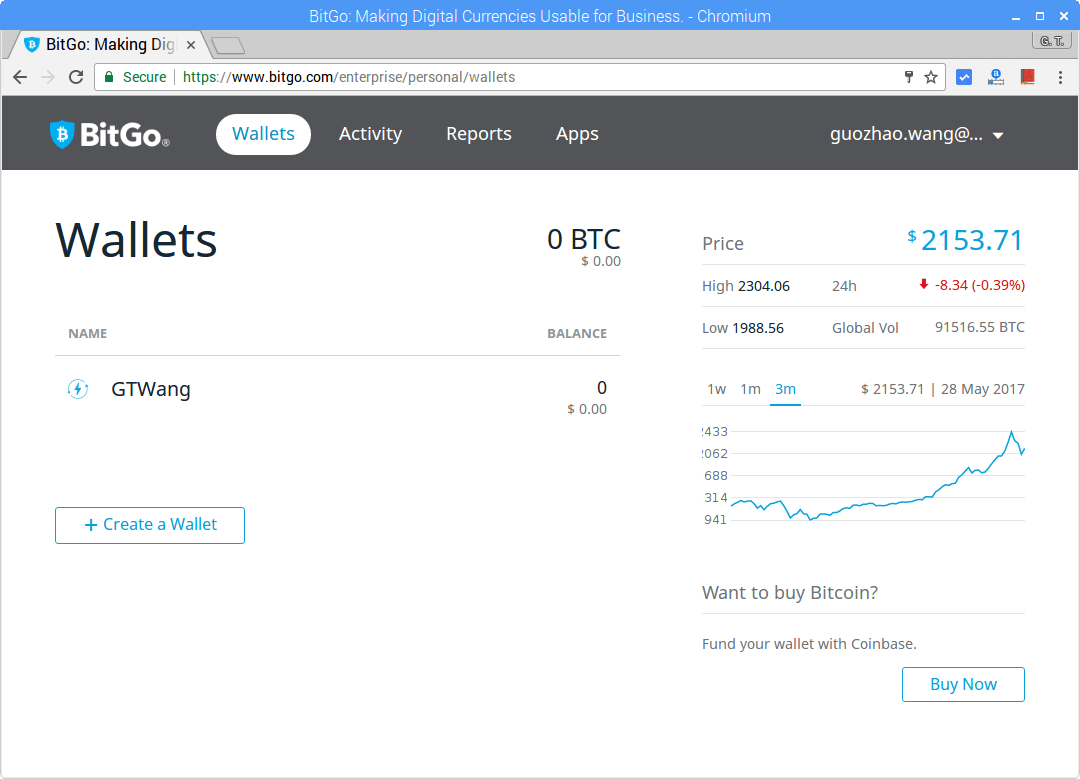Click the Create a Wallet button
The width and height of the screenshot is (1080, 779).
(x=149, y=525)
